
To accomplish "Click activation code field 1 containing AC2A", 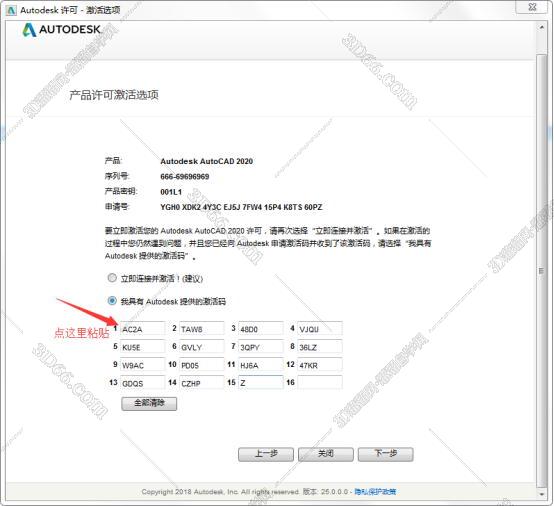I will 142,329.
